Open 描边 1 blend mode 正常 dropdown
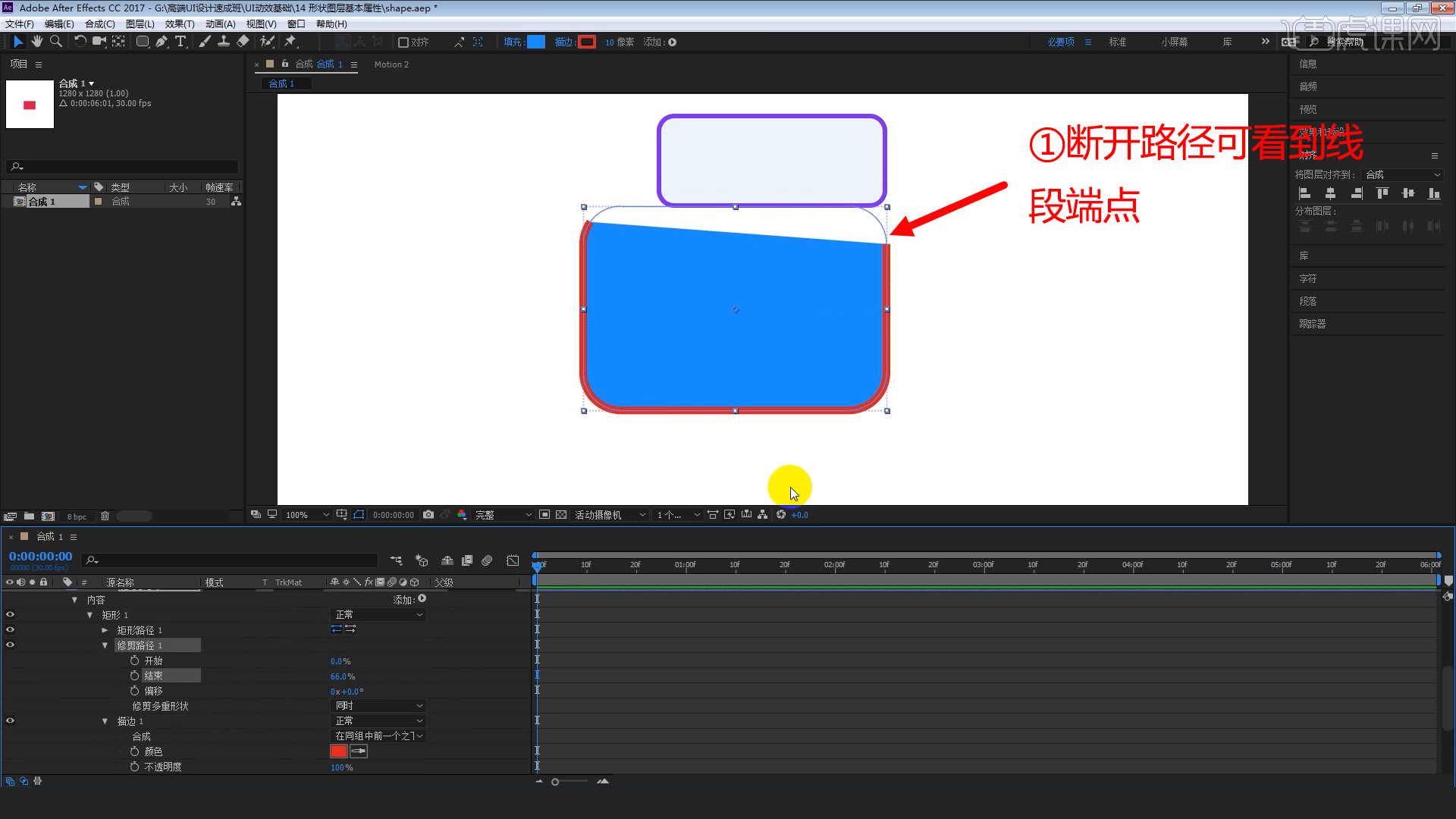 378,721
